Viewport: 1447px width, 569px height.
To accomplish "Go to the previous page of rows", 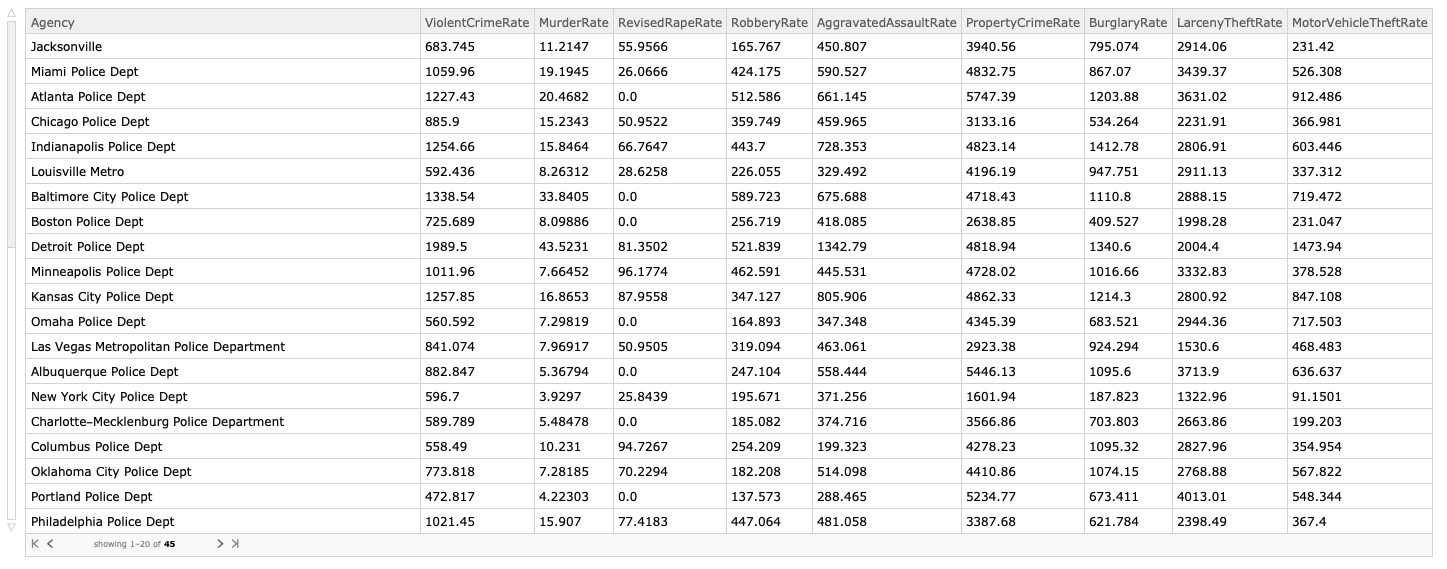I will 50,544.
